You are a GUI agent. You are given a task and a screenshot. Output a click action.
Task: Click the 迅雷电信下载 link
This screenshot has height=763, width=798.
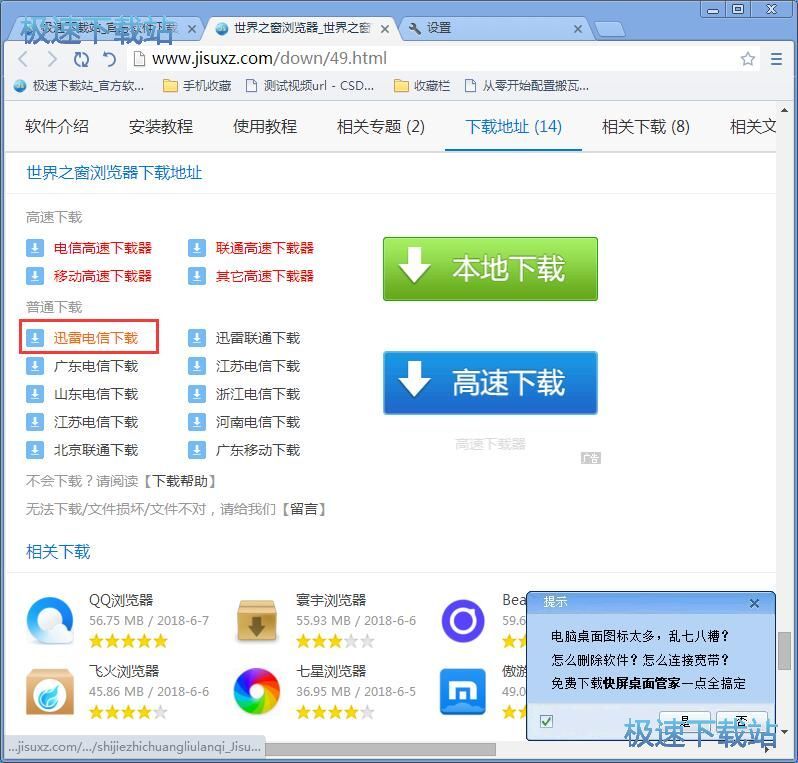96,337
